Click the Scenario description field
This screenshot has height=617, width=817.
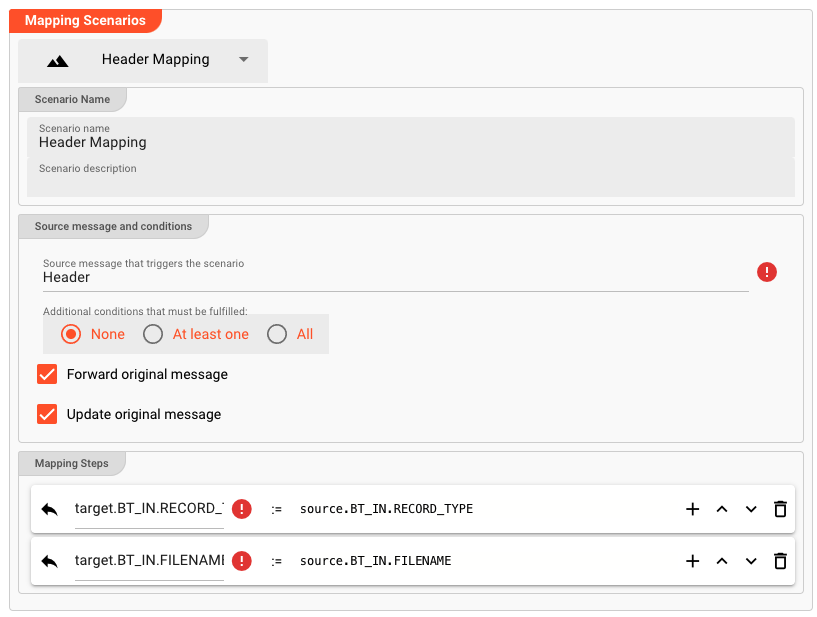[x=410, y=180]
